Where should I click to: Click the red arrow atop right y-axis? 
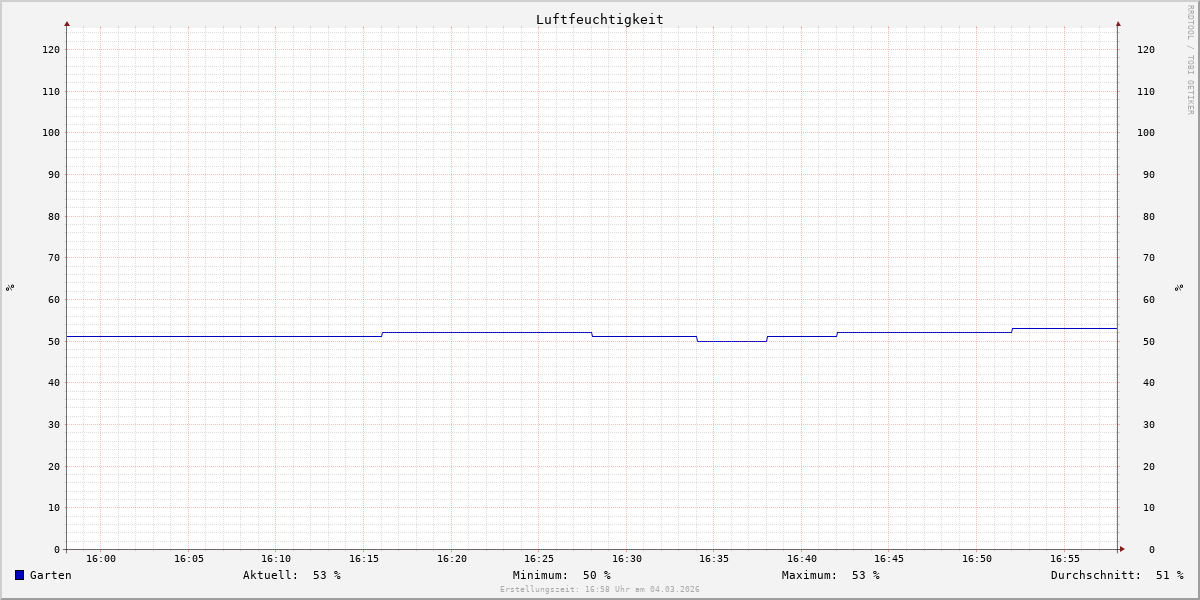pos(1118,23)
